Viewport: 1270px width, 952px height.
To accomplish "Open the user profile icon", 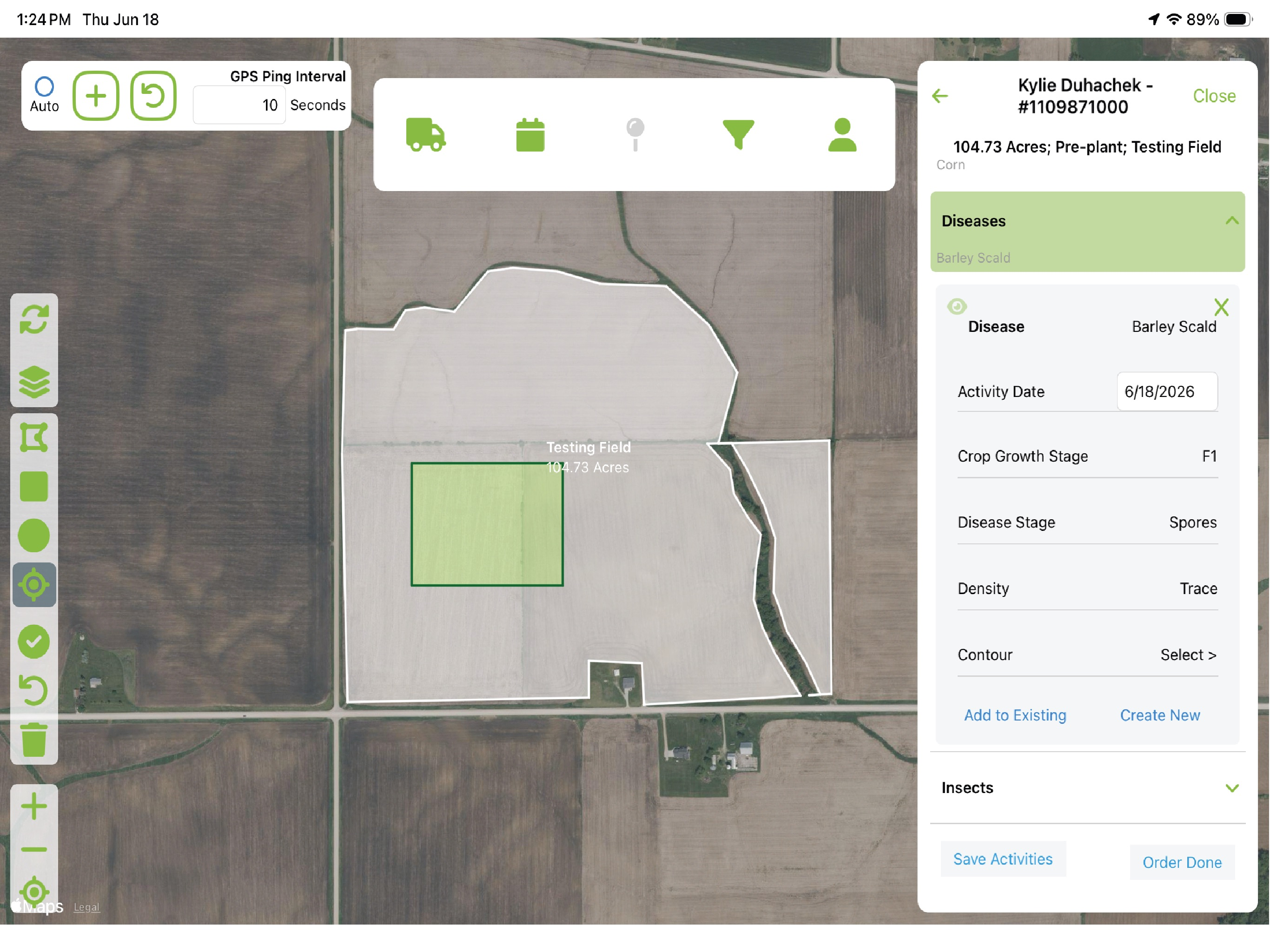I will click(842, 135).
